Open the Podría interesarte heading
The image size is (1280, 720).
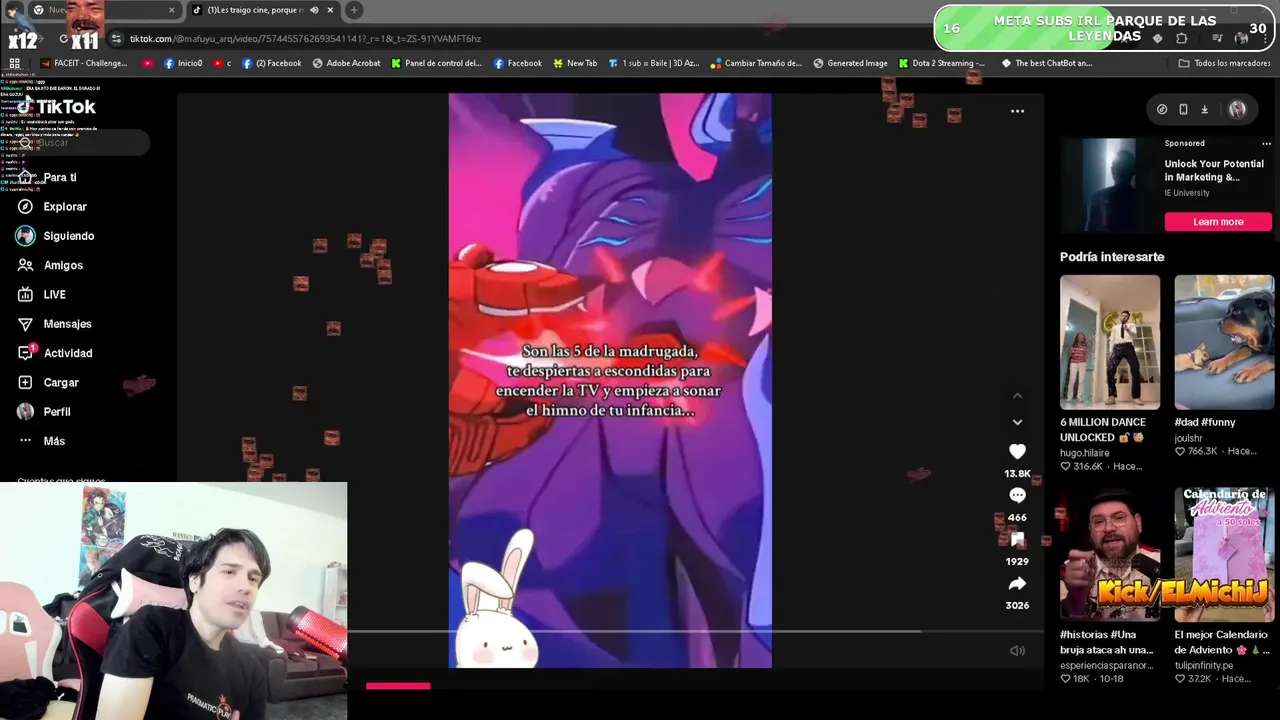(x=1112, y=257)
